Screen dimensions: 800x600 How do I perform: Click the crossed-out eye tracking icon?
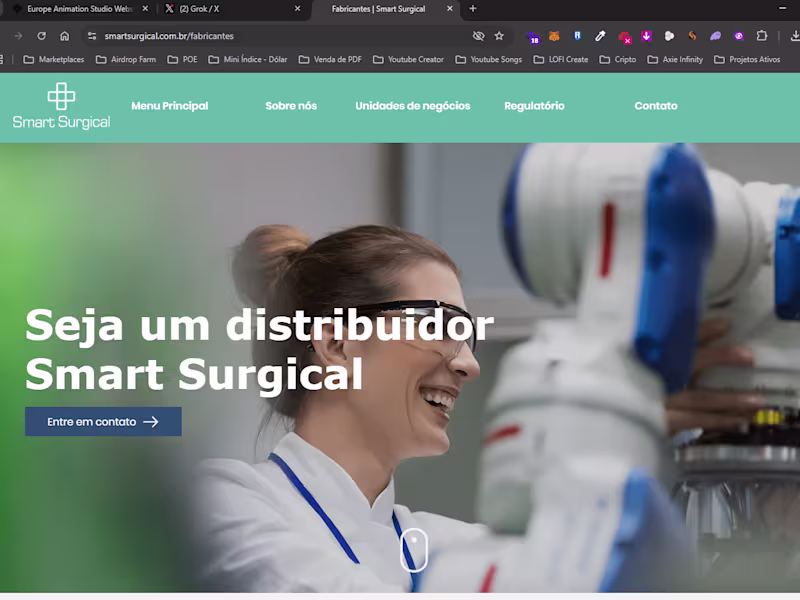click(478, 36)
